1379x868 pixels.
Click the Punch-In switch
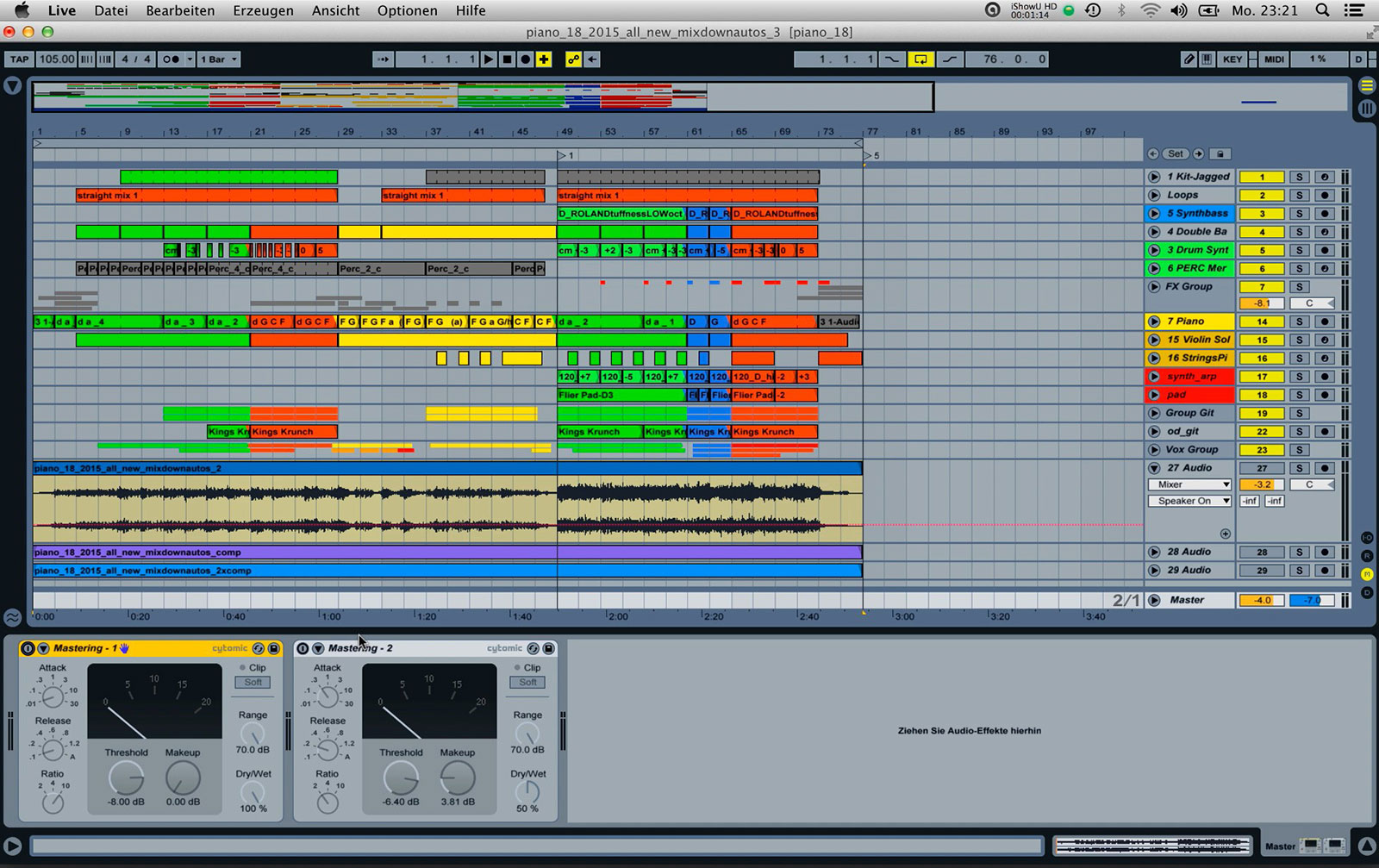[892, 59]
